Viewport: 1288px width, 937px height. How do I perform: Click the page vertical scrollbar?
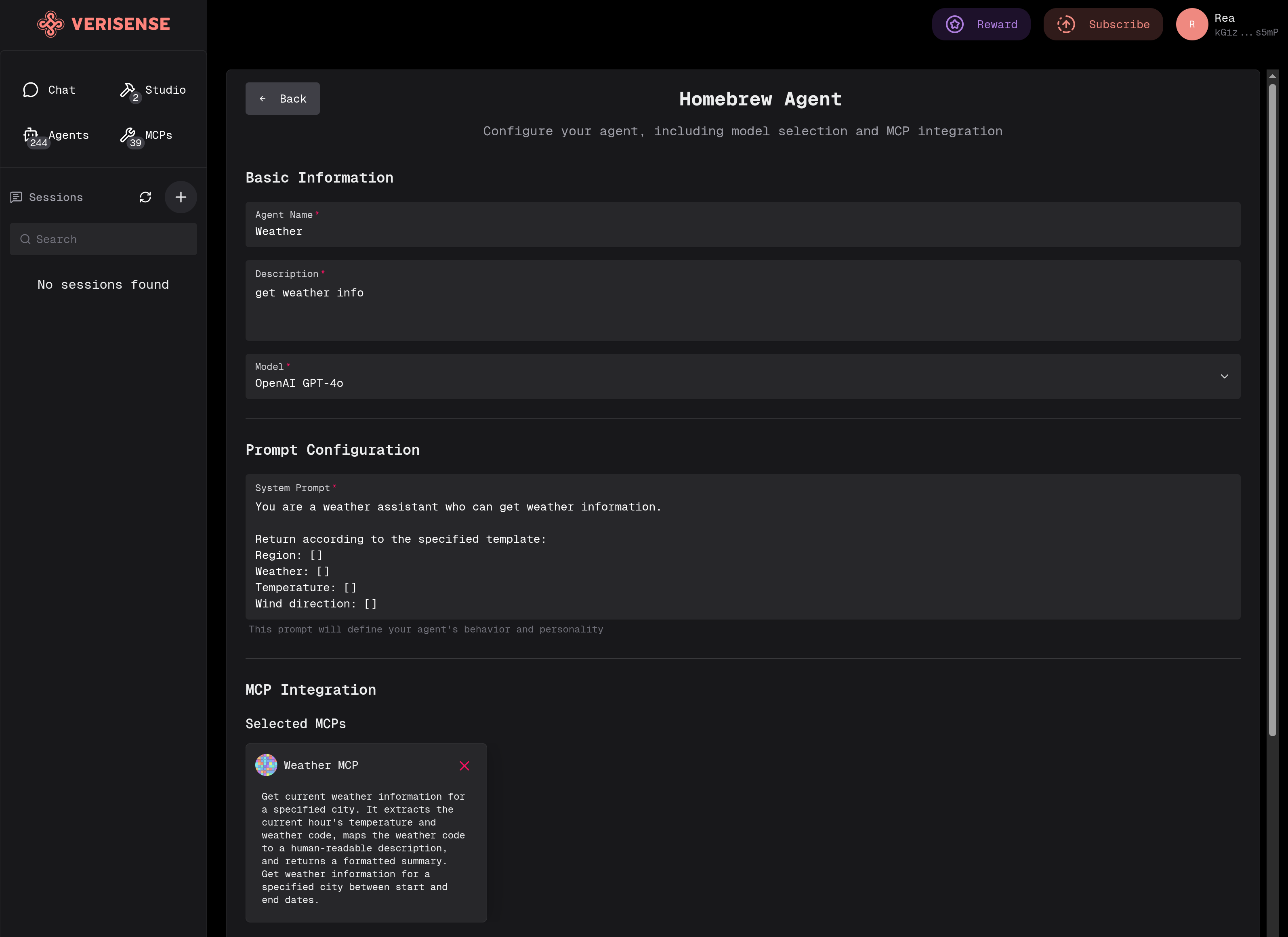point(1272,409)
